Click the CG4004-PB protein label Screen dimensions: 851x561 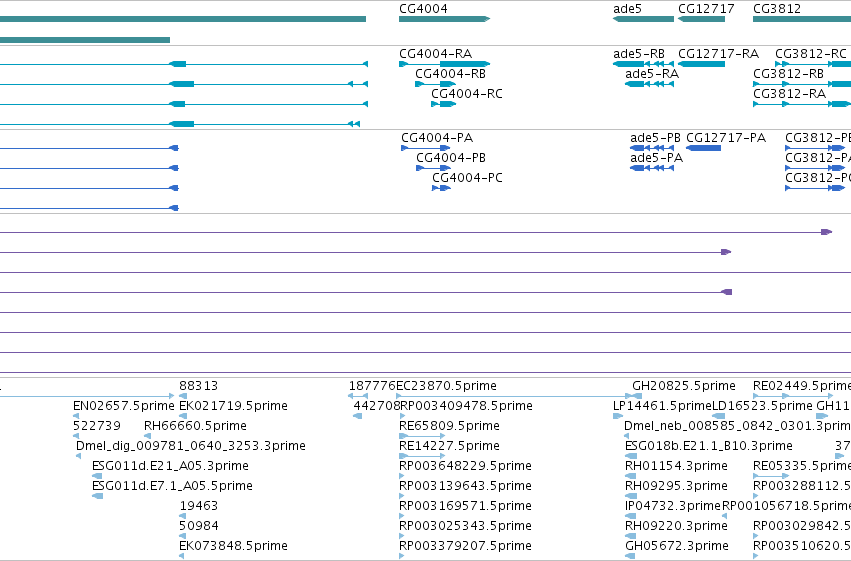coord(451,158)
